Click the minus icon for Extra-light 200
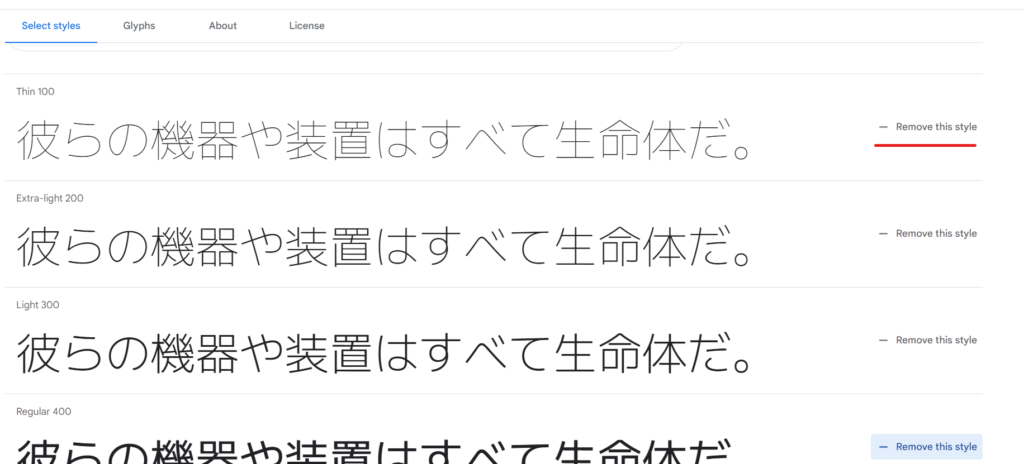Image resolution: width=1024 pixels, height=464 pixels. [884, 233]
